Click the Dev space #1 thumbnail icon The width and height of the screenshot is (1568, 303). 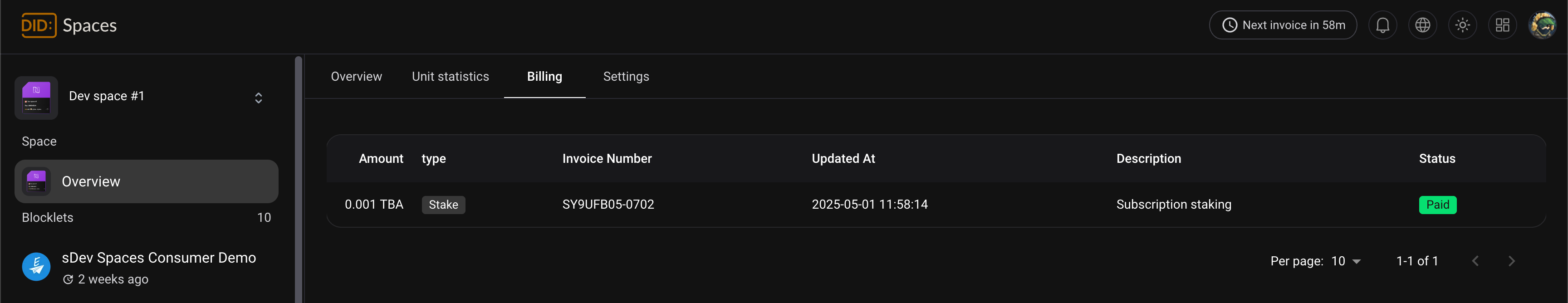click(36, 98)
